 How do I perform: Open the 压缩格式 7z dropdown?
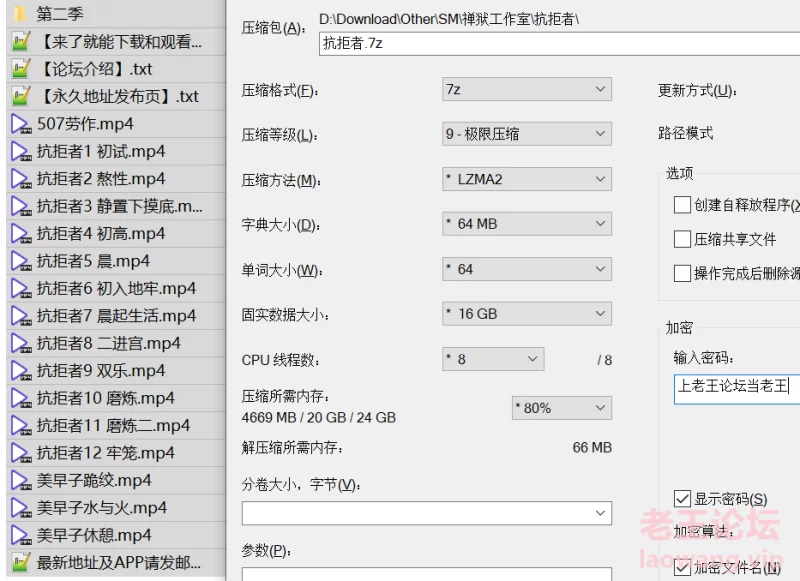point(527,89)
